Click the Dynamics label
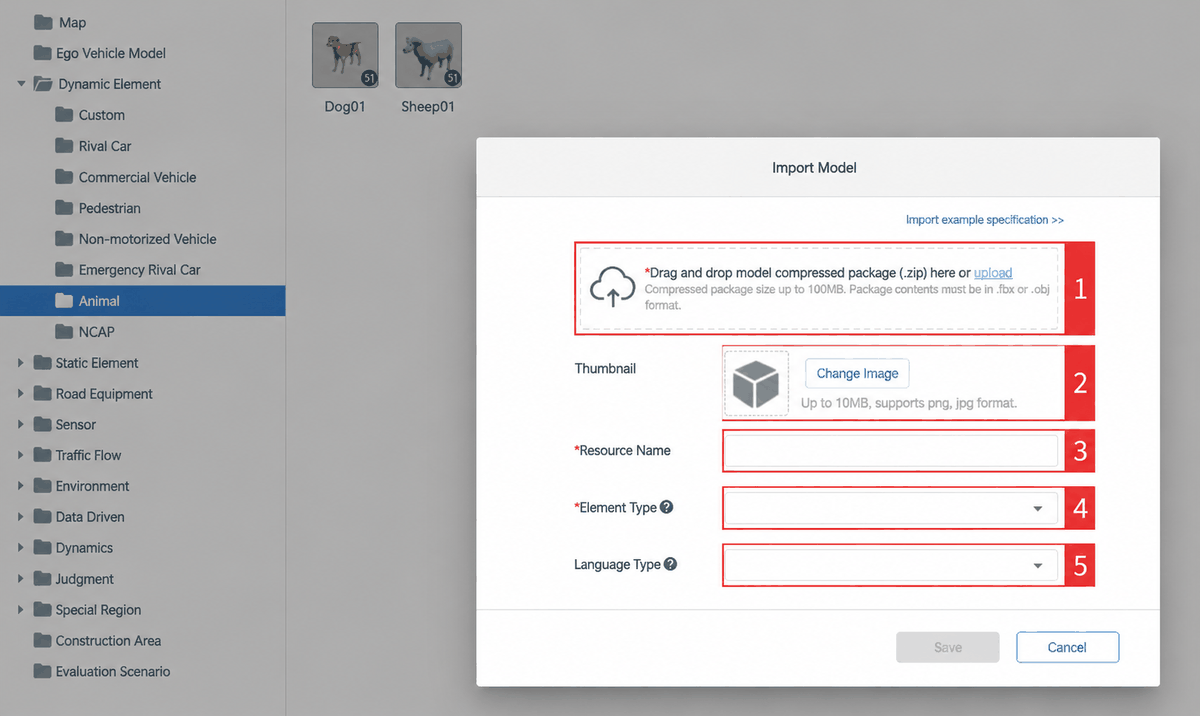1200x716 pixels. coord(84,548)
